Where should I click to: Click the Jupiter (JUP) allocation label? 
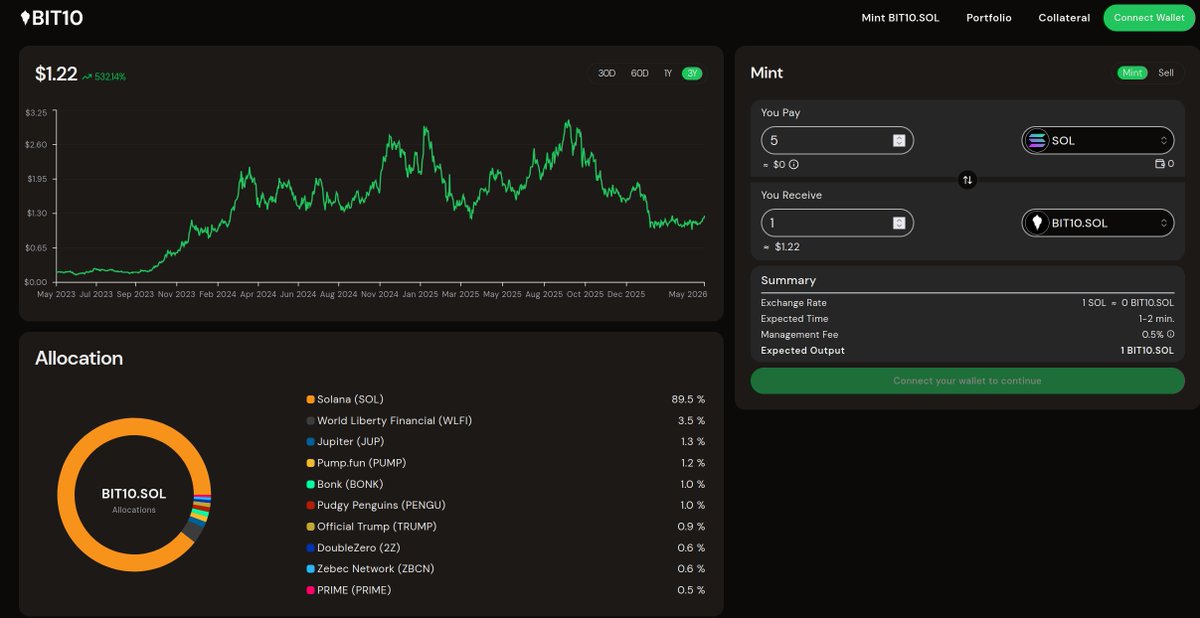pyautogui.click(x=350, y=442)
